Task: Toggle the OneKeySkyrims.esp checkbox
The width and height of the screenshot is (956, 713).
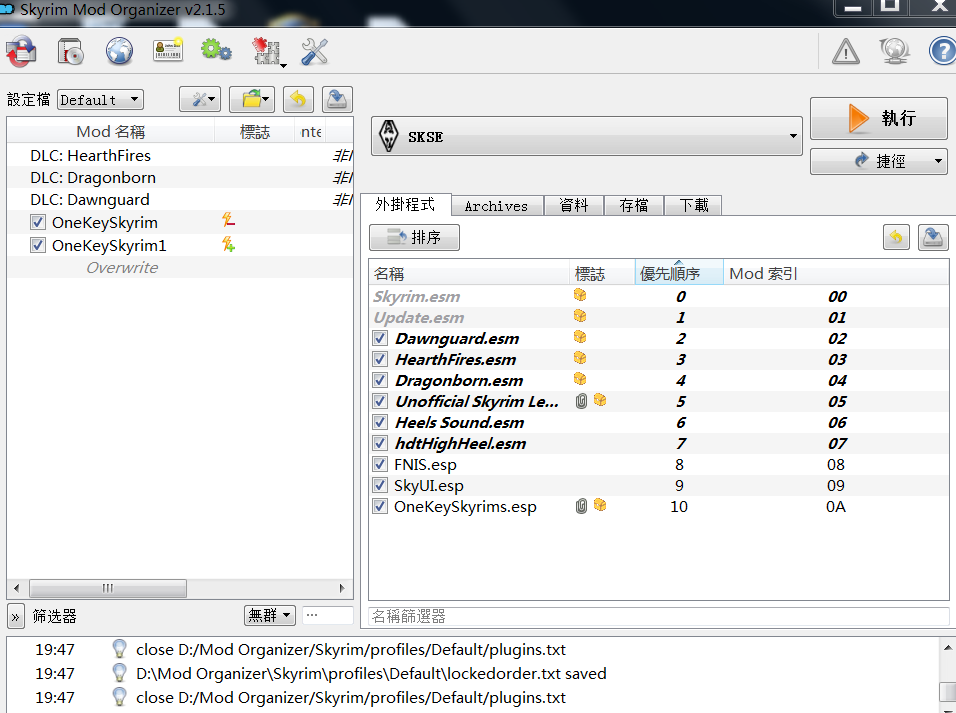Action: tap(380, 506)
